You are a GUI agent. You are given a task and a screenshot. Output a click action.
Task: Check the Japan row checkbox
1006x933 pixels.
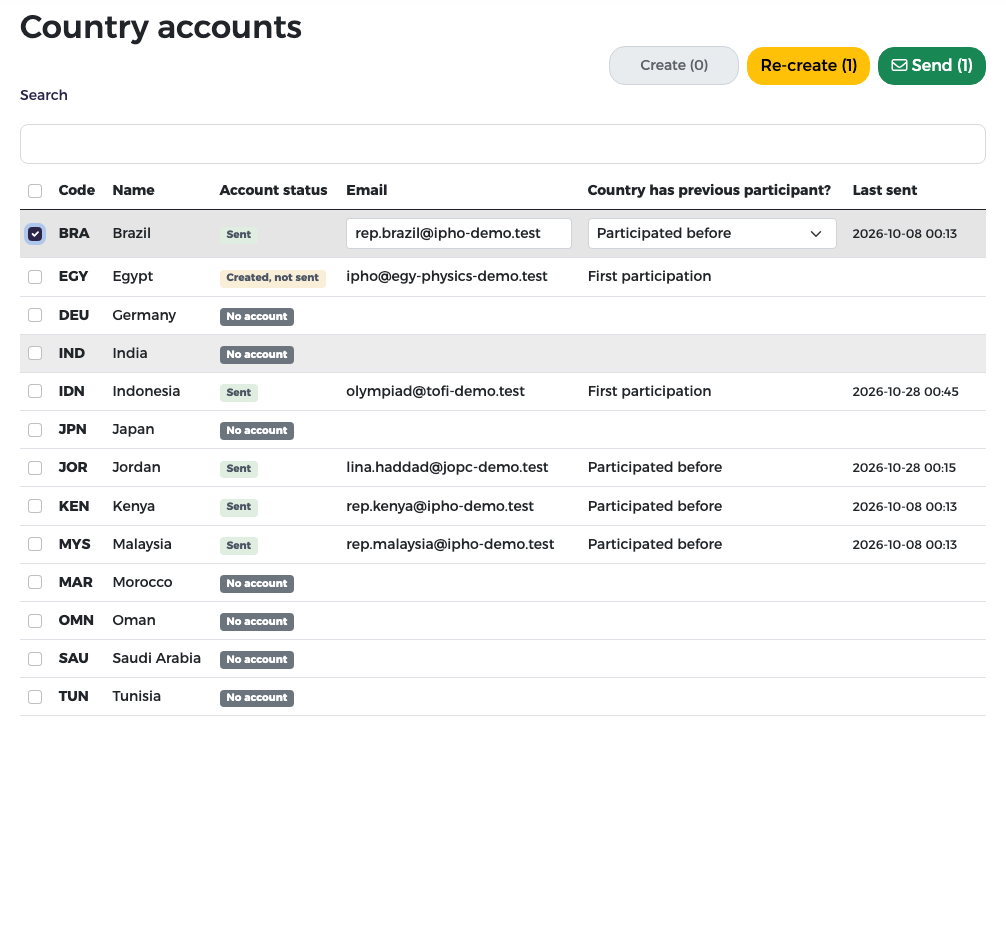(x=35, y=429)
